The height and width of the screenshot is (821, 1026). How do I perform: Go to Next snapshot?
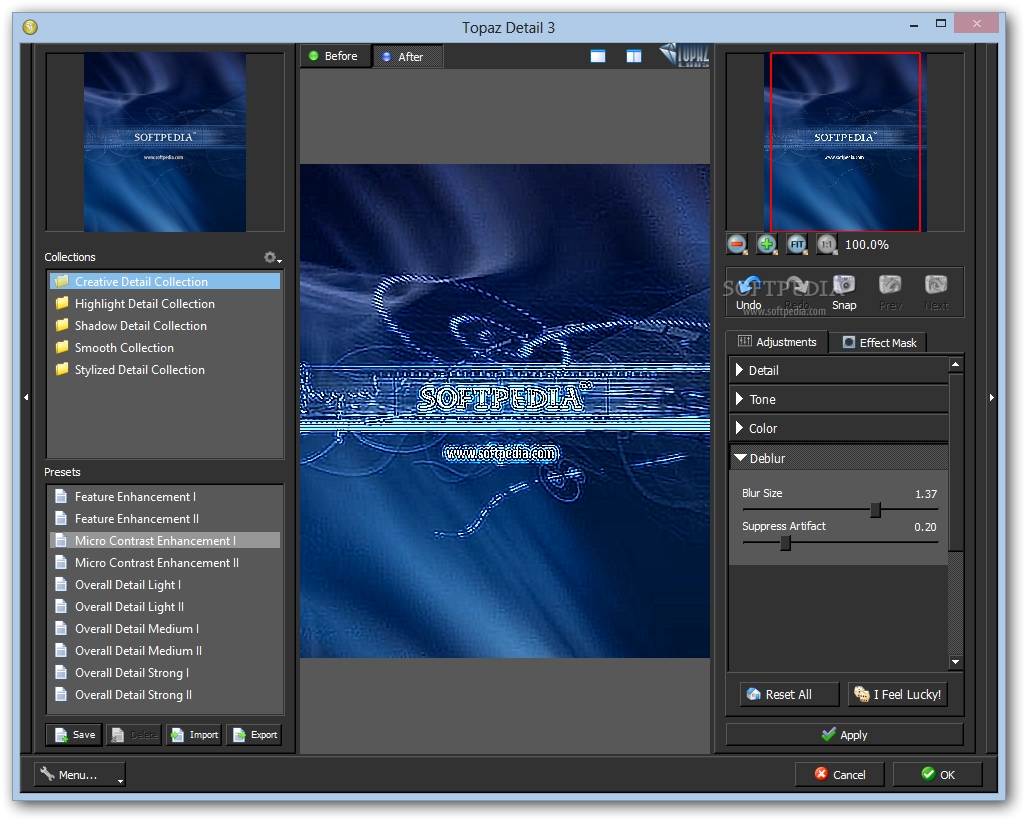[936, 292]
